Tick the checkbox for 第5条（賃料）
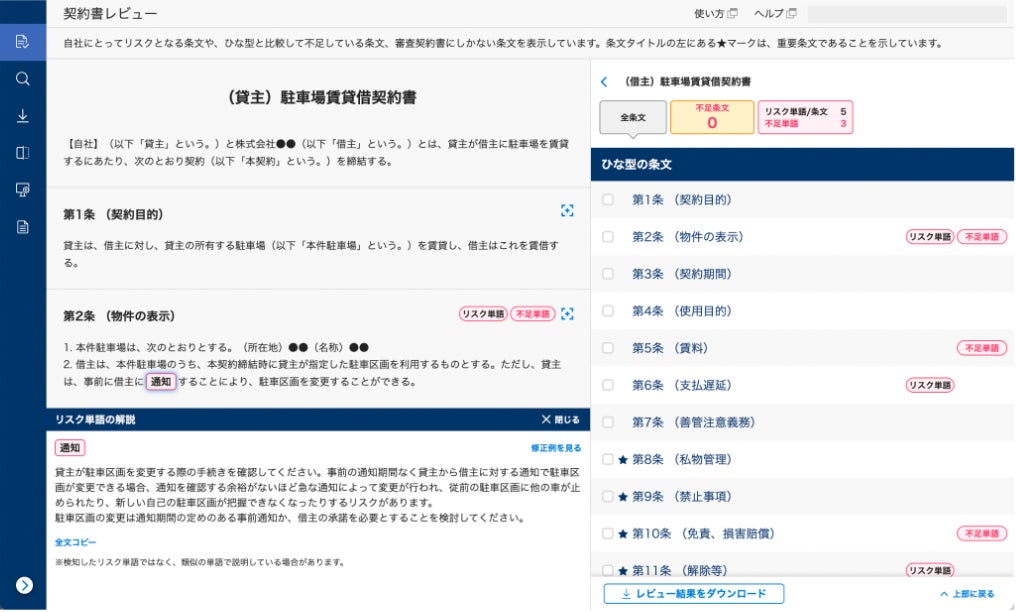Viewport: 1016px width, 612px height. pos(608,348)
